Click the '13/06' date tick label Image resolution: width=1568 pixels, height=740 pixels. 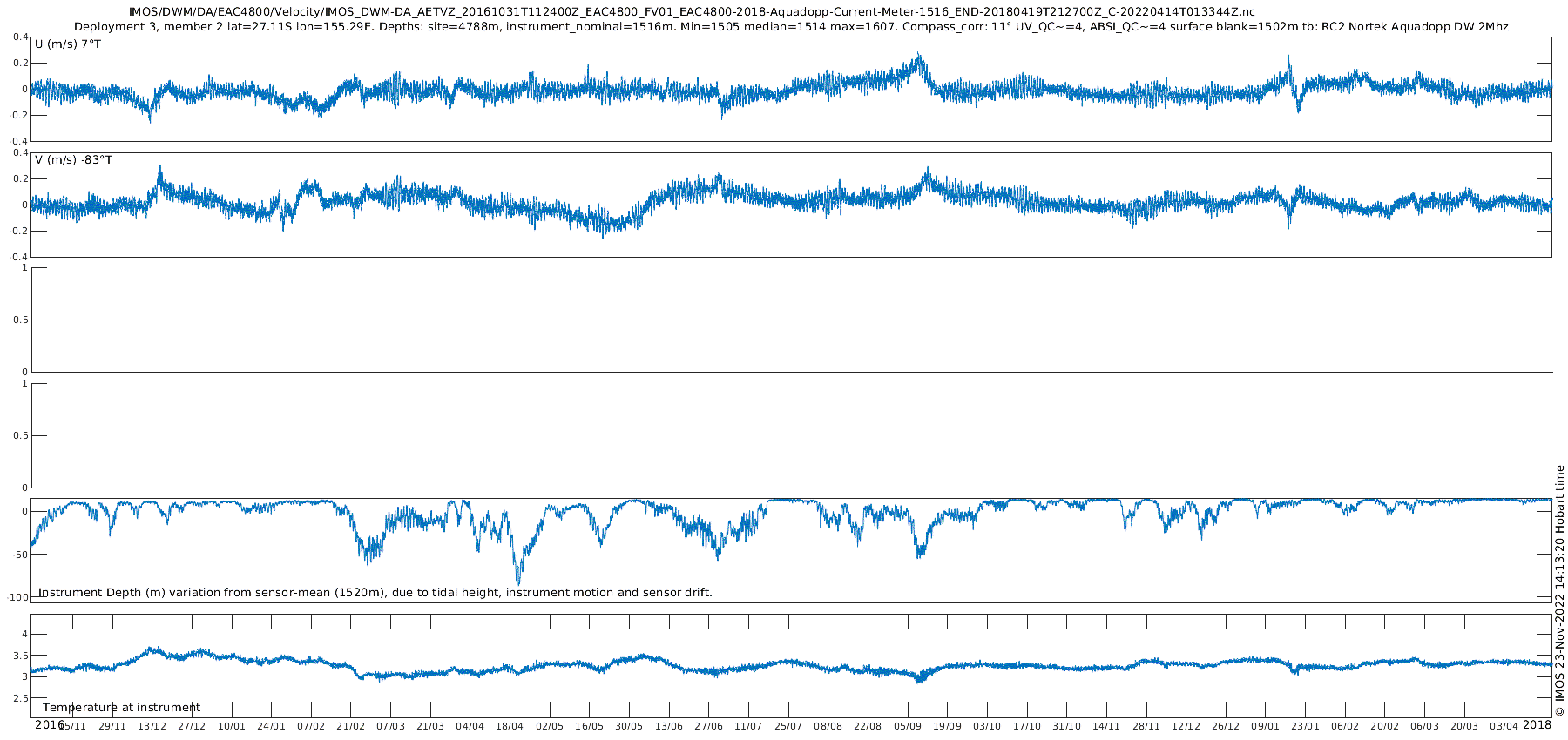pos(669,726)
